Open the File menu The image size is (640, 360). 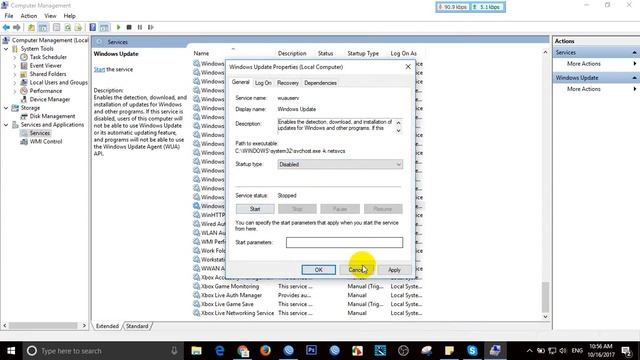point(9,16)
